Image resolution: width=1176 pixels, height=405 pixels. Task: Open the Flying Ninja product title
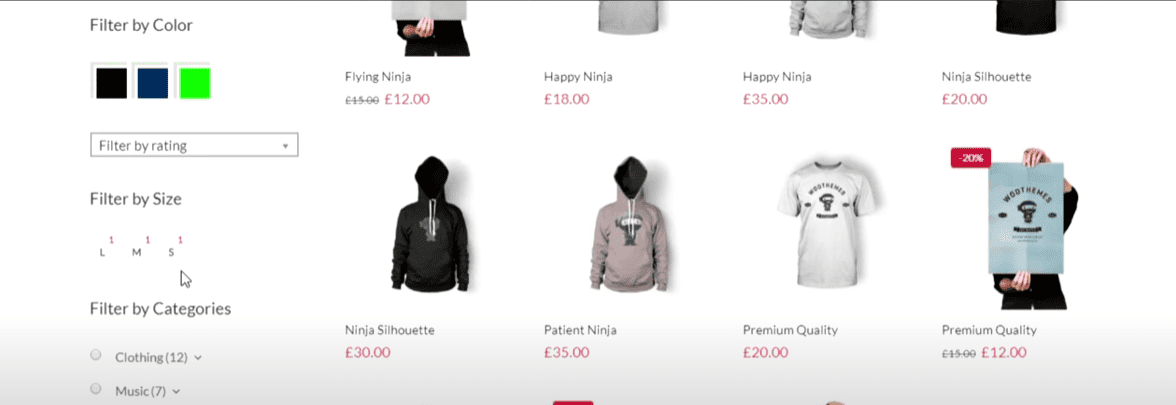pyautogui.click(x=378, y=76)
